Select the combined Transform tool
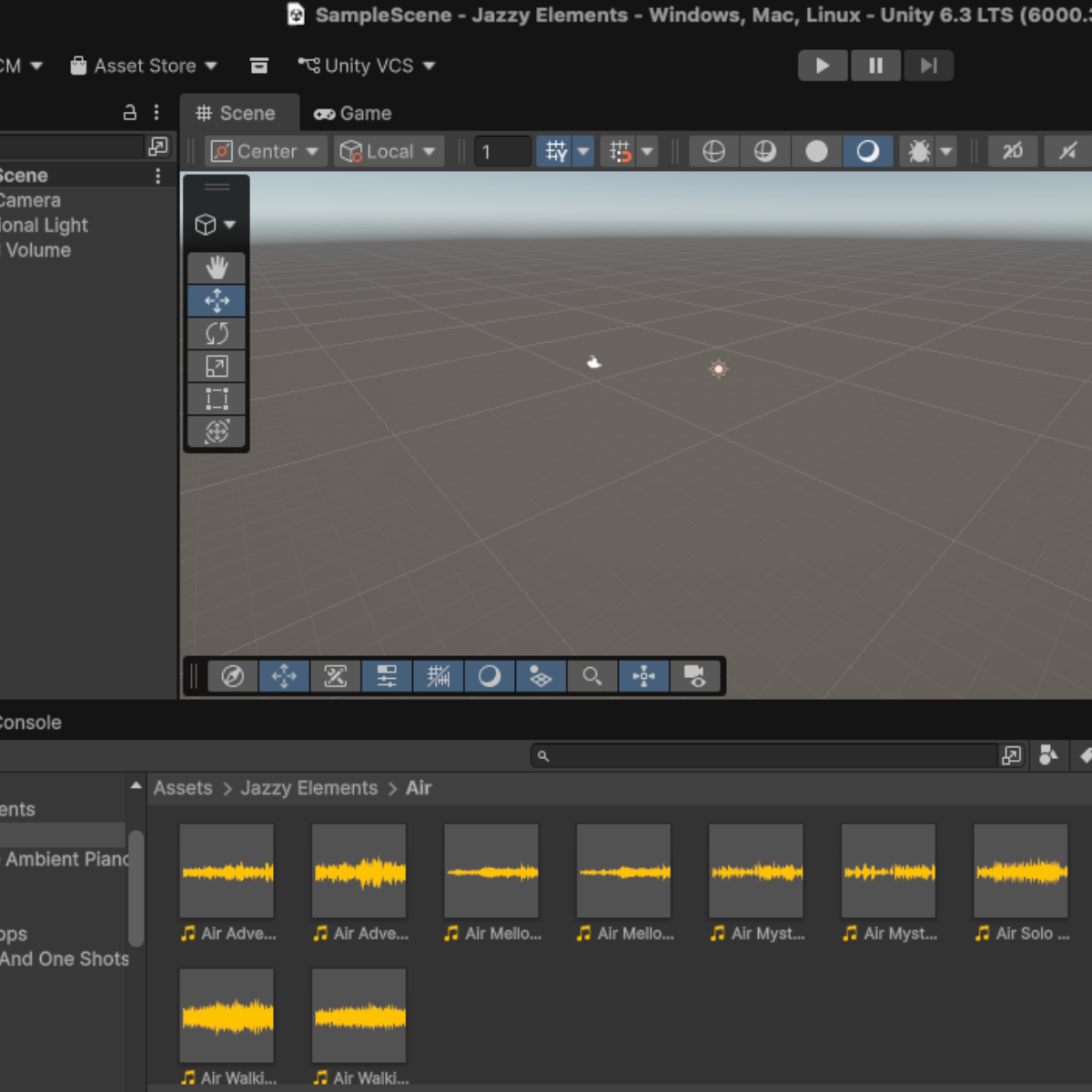Screen dimensions: 1092x1092 [x=217, y=432]
